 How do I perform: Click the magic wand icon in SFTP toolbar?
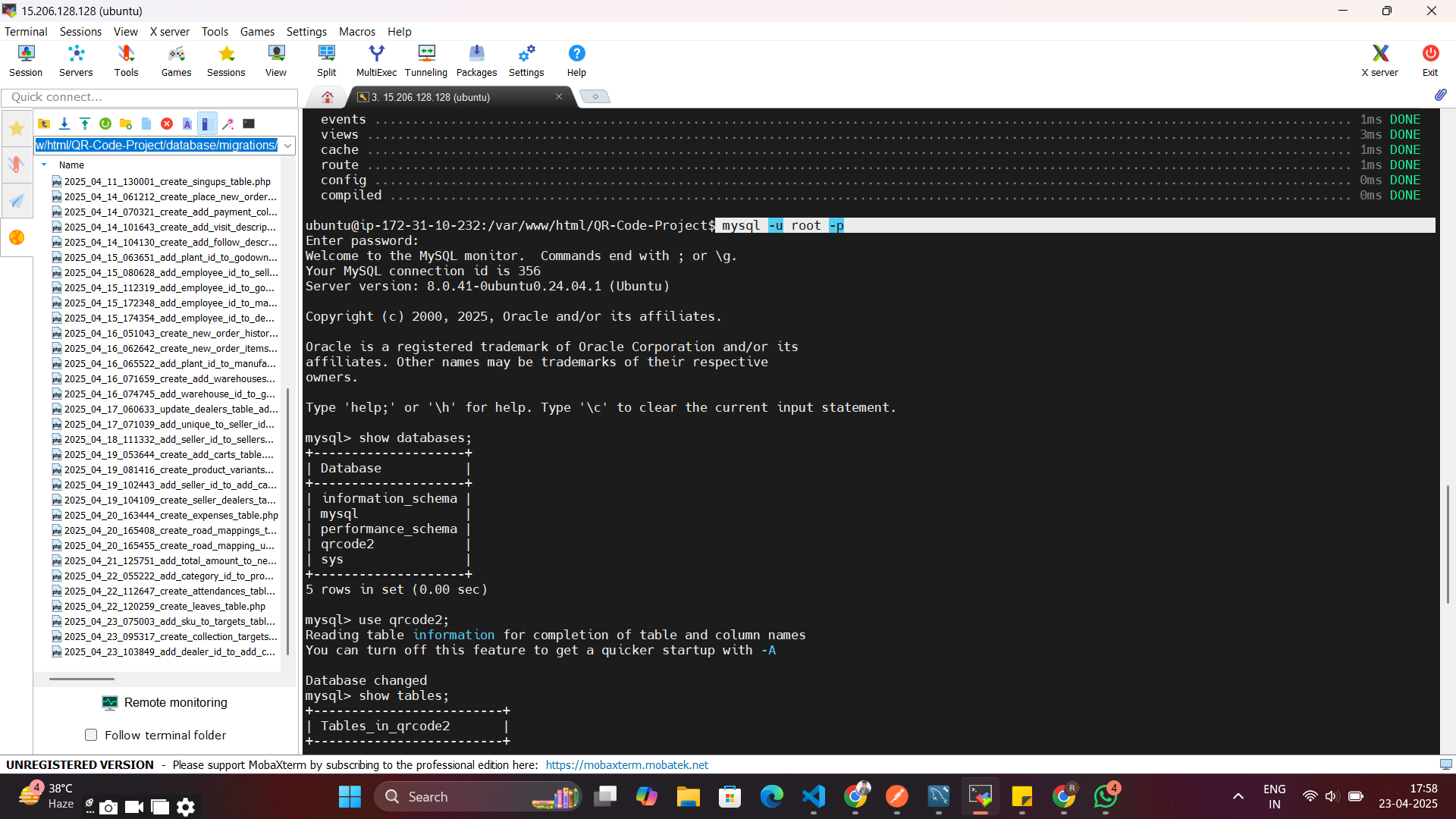(228, 124)
